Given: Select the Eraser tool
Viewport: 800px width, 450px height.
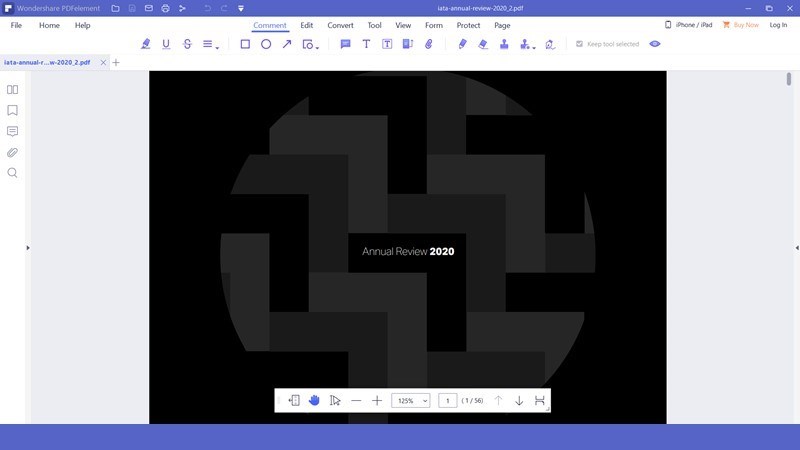Looking at the screenshot, I should pyautogui.click(x=483, y=44).
